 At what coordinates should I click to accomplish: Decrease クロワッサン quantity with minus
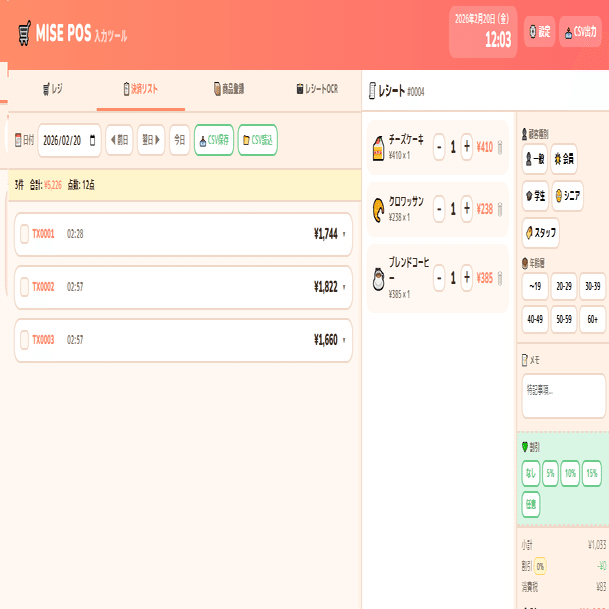click(439, 209)
